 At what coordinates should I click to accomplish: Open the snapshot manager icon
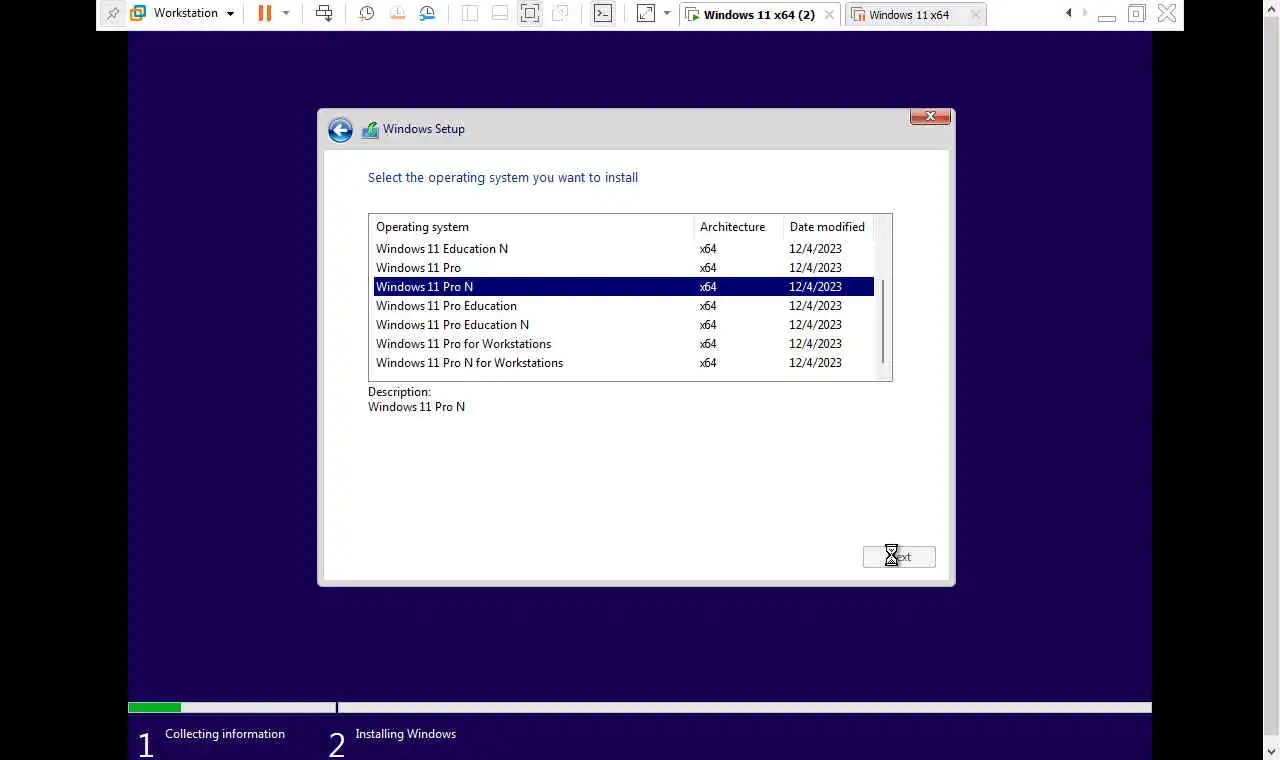tap(427, 14)
